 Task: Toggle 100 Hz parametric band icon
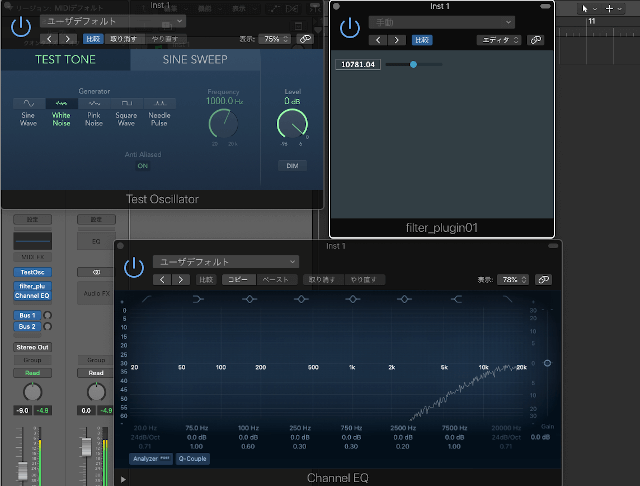249,300
